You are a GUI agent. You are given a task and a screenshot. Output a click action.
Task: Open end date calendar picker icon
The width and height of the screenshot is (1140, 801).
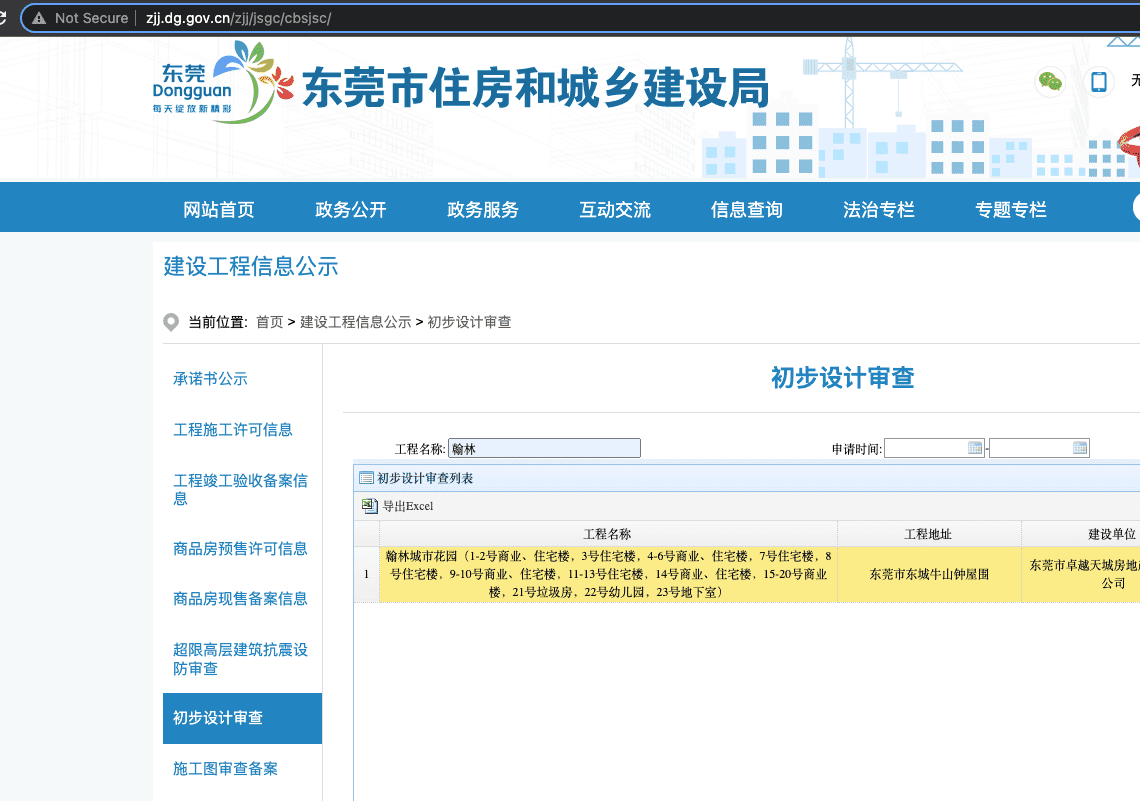point(1080,448)
